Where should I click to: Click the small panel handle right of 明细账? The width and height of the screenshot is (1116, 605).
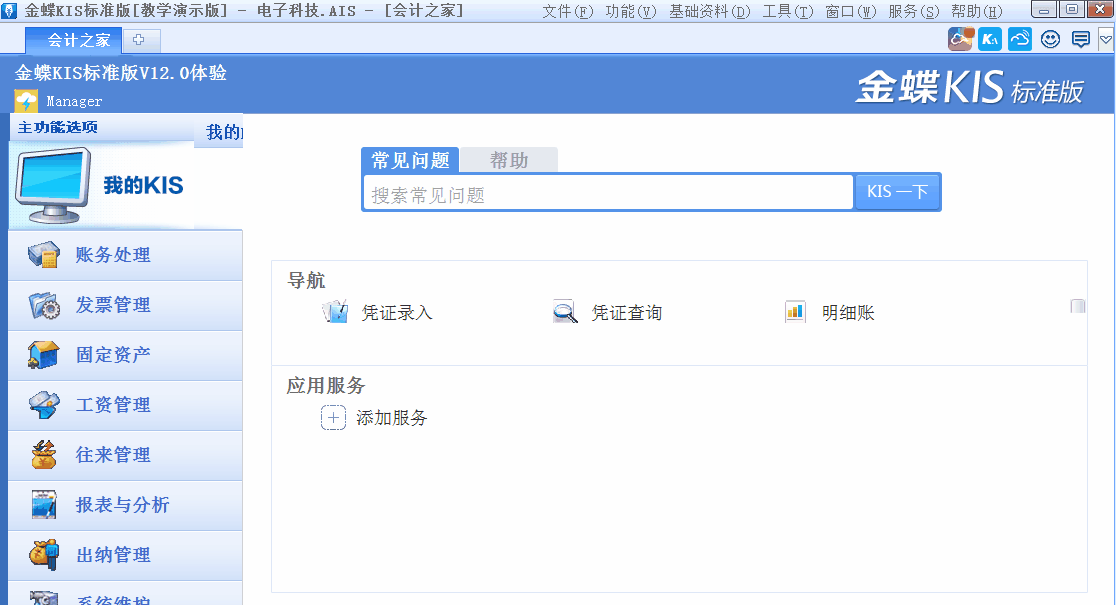tap(1078, 306)
